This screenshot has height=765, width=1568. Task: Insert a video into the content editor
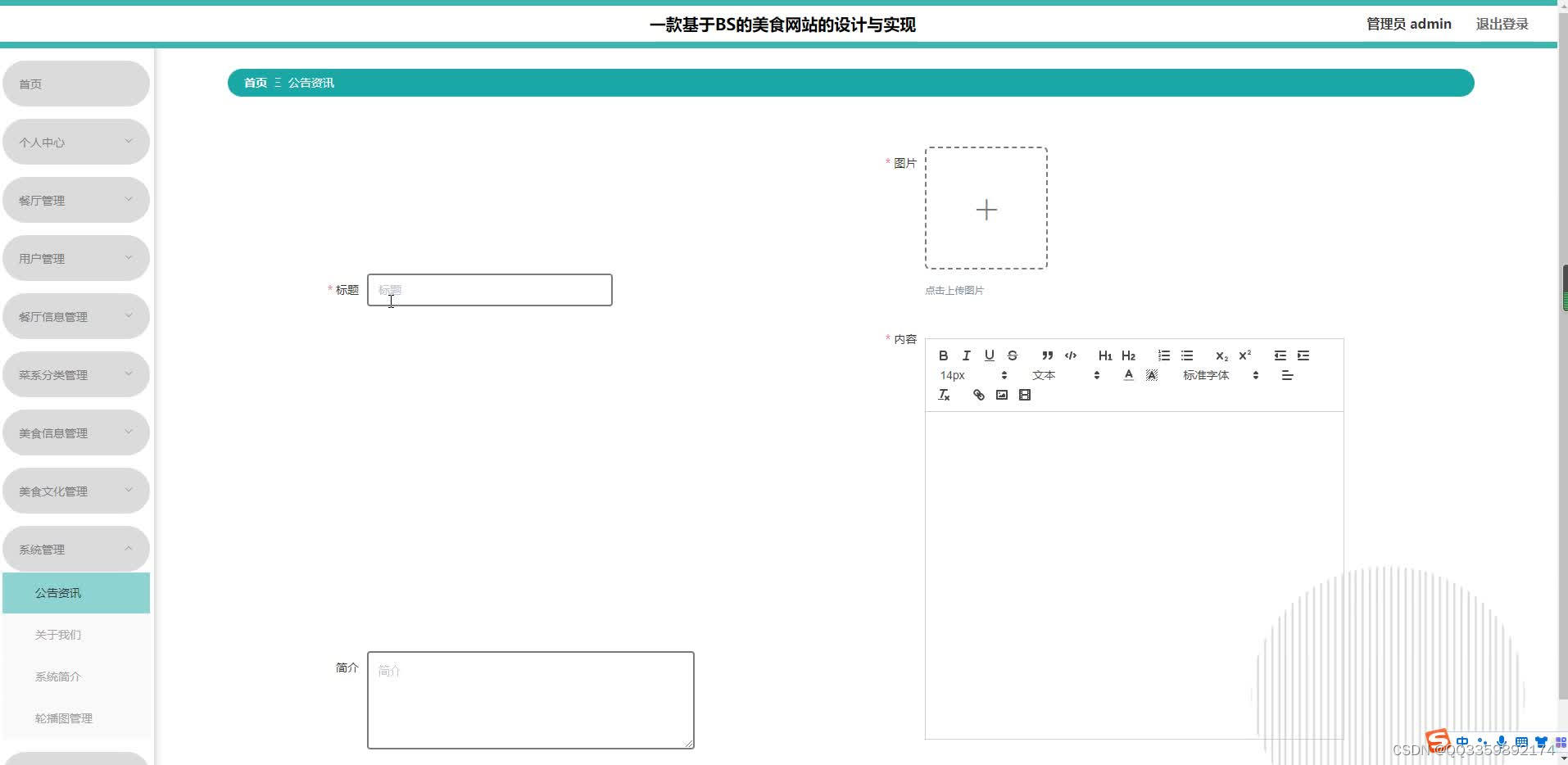[1024, 395]
